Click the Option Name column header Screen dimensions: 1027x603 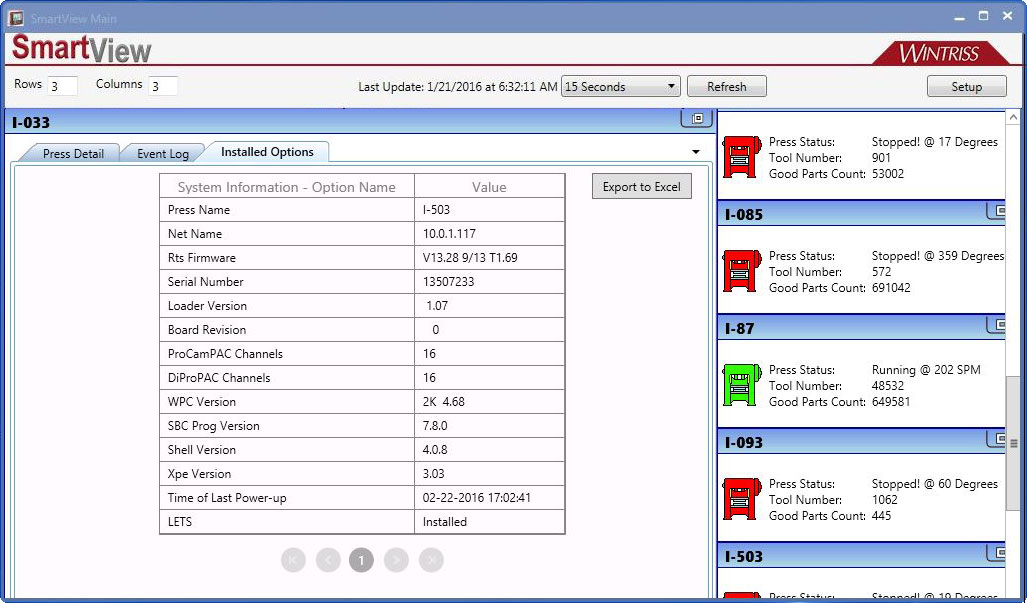(287, 187)
